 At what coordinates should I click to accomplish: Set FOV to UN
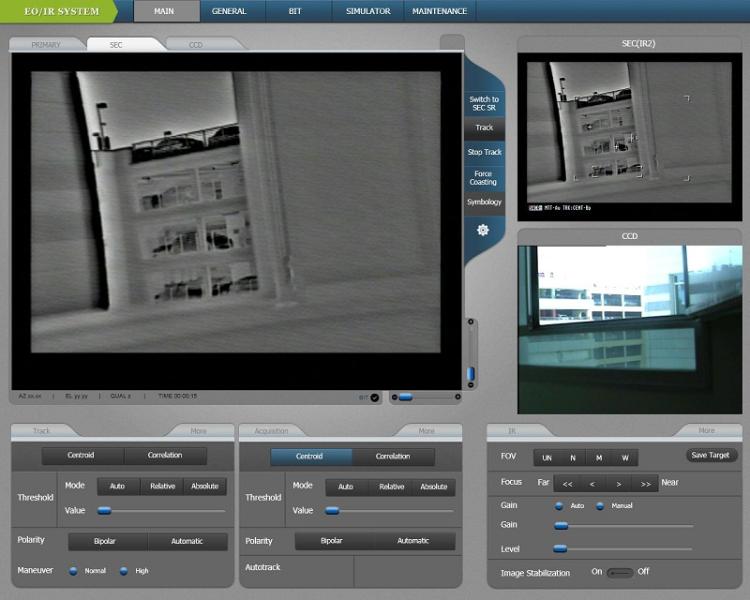click(x=547, y=458)
